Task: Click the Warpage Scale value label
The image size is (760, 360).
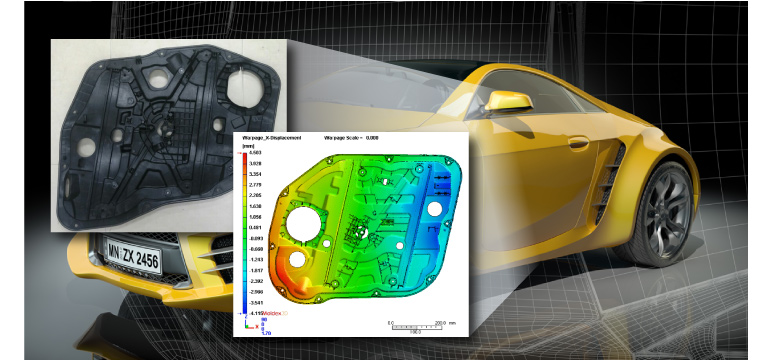Action: coord(351,138)
